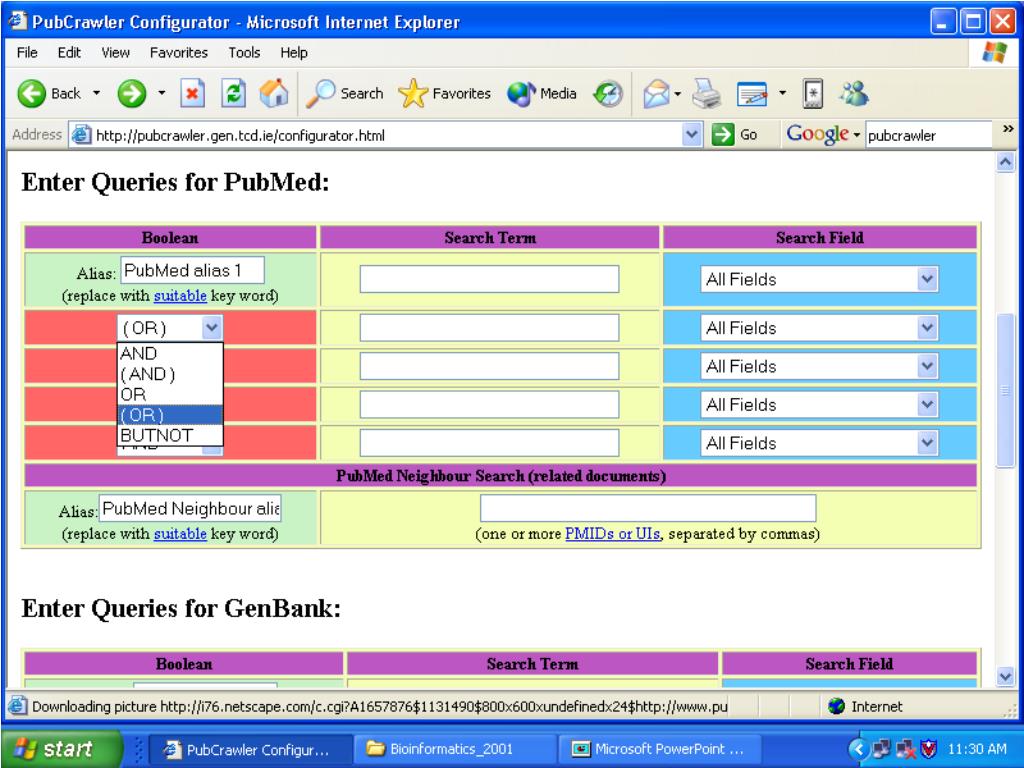Click the security shield tray icon
Viewport: 1024px width, 768px height.
click(928, 749)
